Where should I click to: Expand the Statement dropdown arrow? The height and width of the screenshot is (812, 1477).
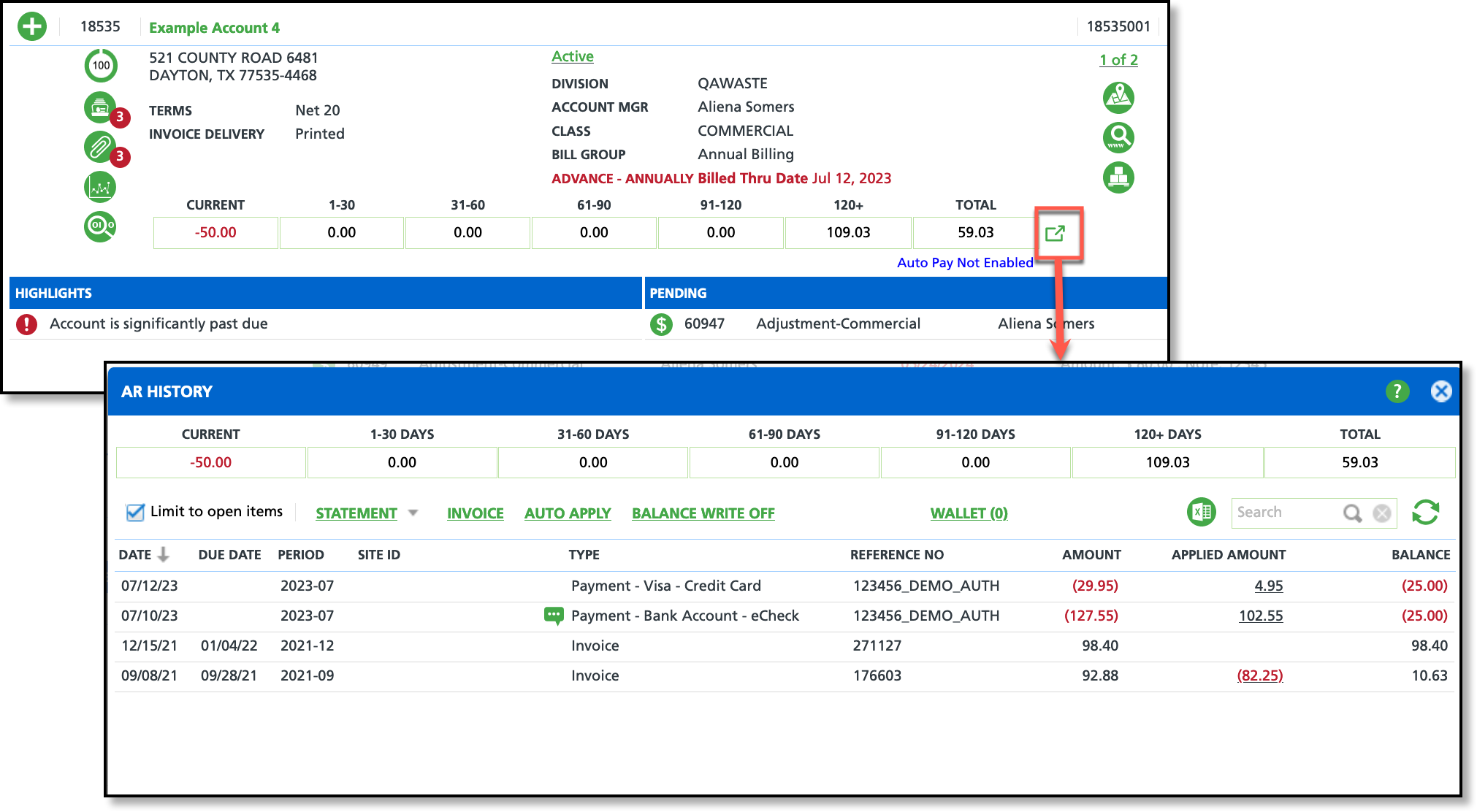[x=413, y=513]
